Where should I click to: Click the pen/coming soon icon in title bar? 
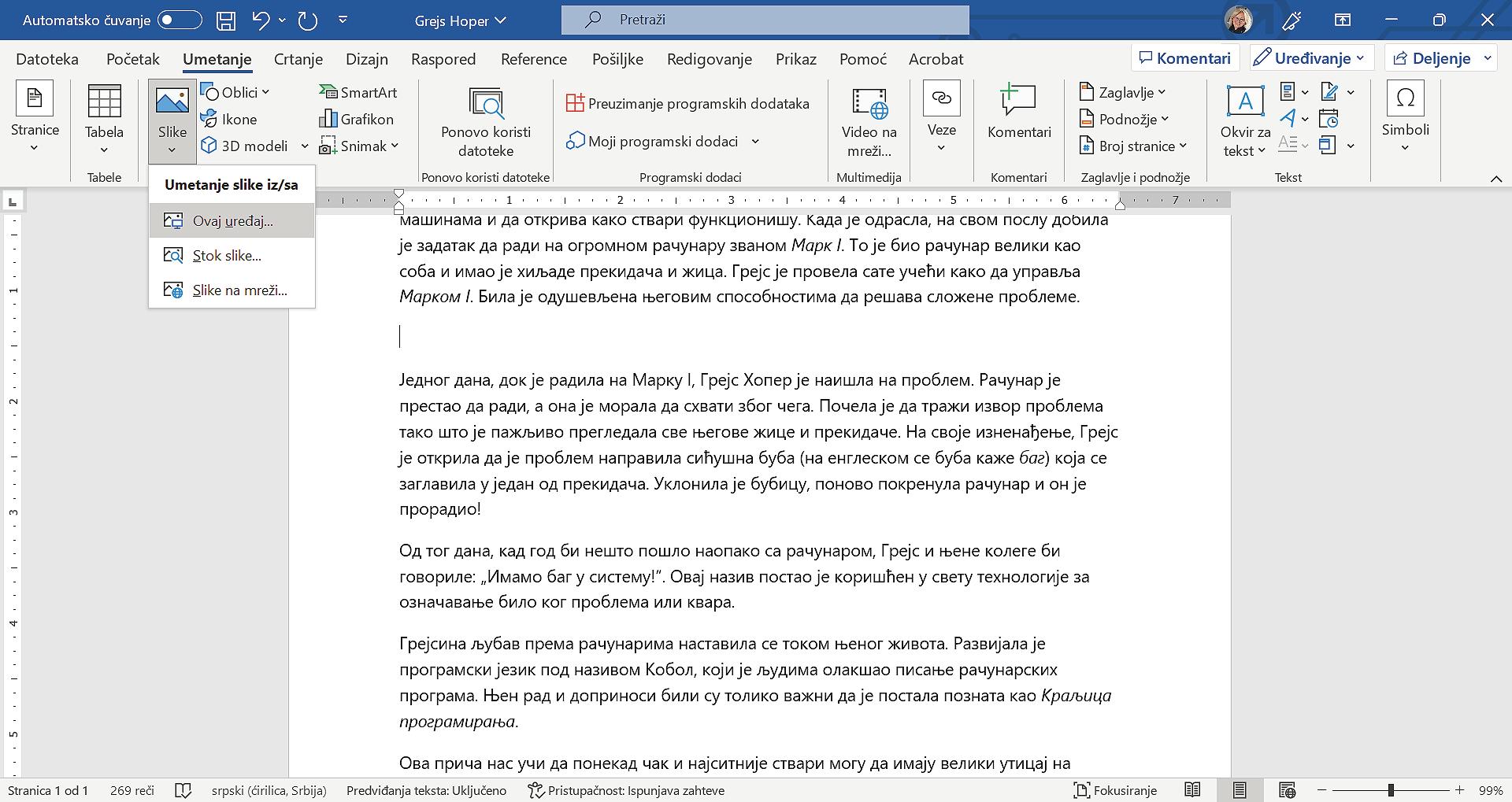coord(1292,20)
